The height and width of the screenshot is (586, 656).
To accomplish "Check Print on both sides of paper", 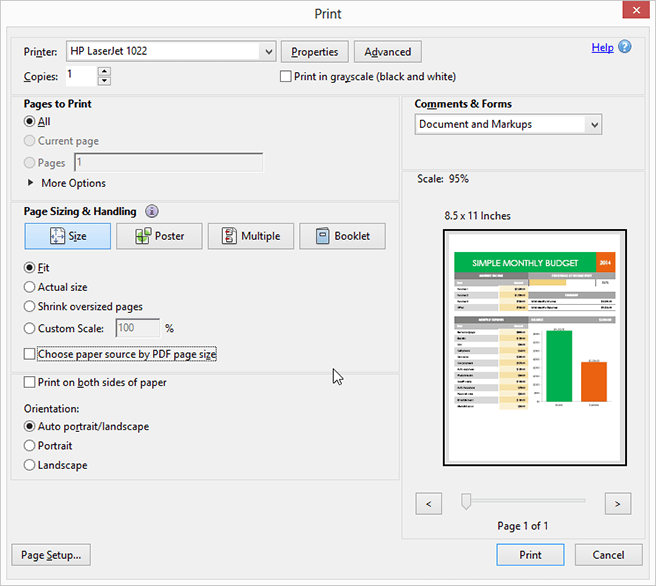I will coord(29,382).
